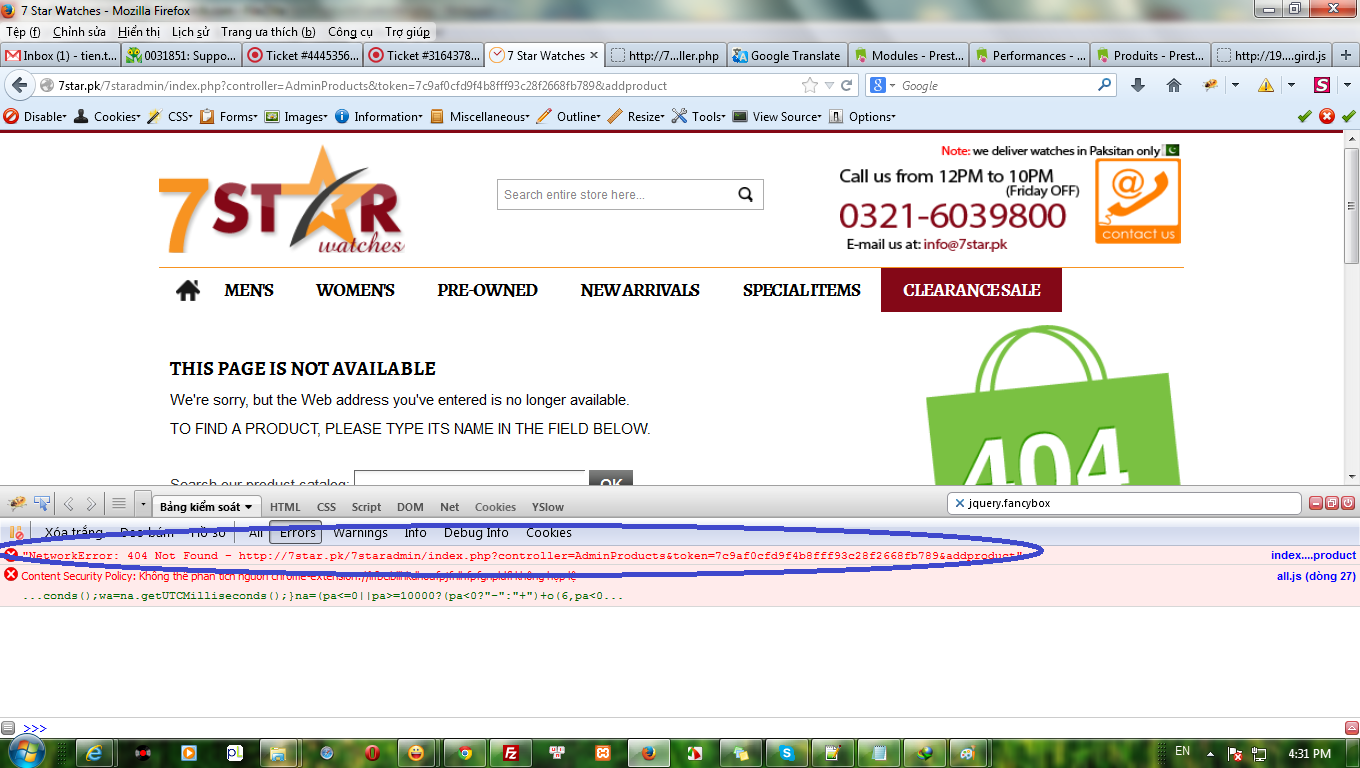This screenshot has width=1360, height=768.
Task: Clear the console with Xóa trắng
Action: pyautogui.click(x=73, y=533)
